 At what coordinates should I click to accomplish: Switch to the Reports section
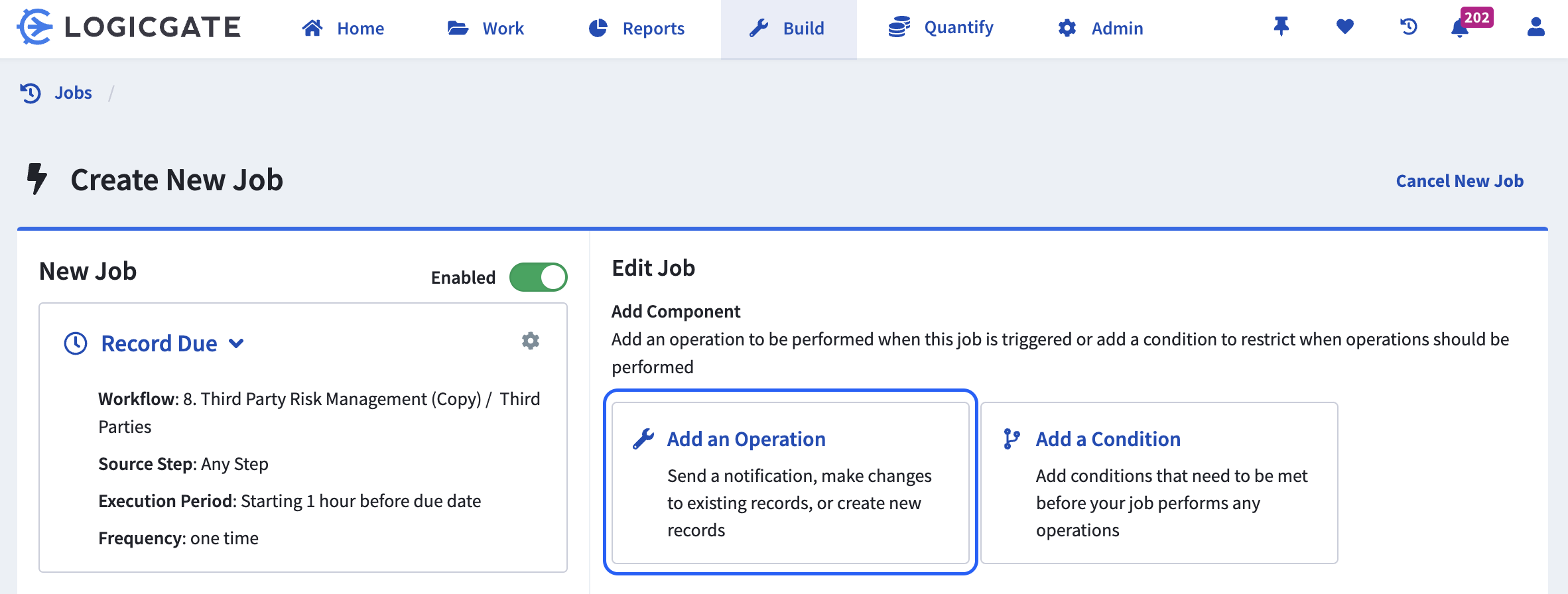637,29
